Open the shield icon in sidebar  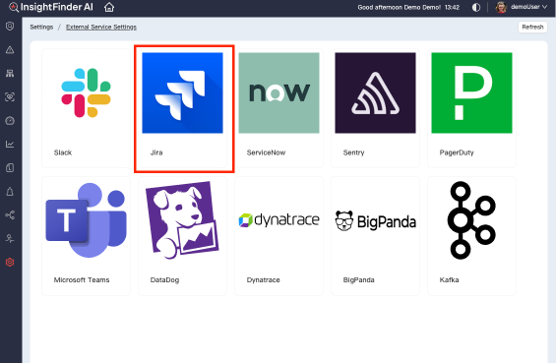pyautogui.click(x=10, y=26)
